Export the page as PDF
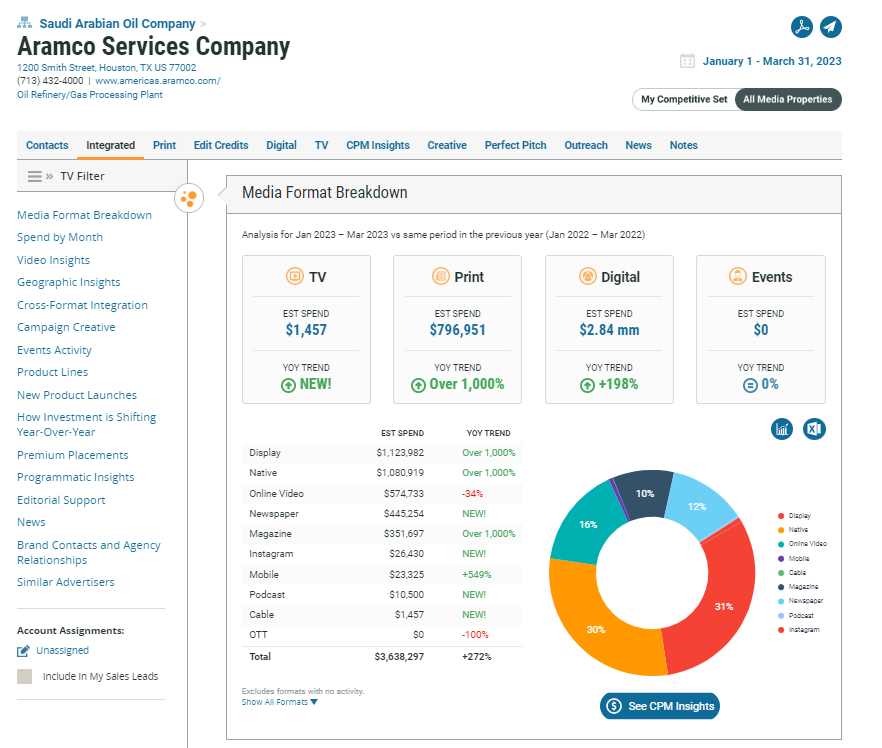The height and width of the screenshot is (748, 882). coord(802,27)
